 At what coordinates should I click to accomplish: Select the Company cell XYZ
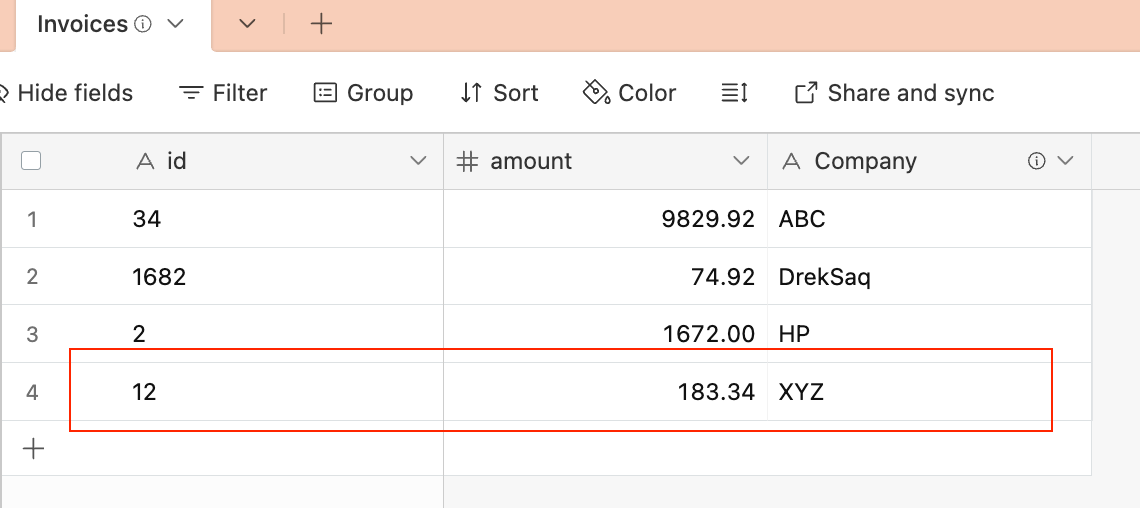tap(929, 392)
